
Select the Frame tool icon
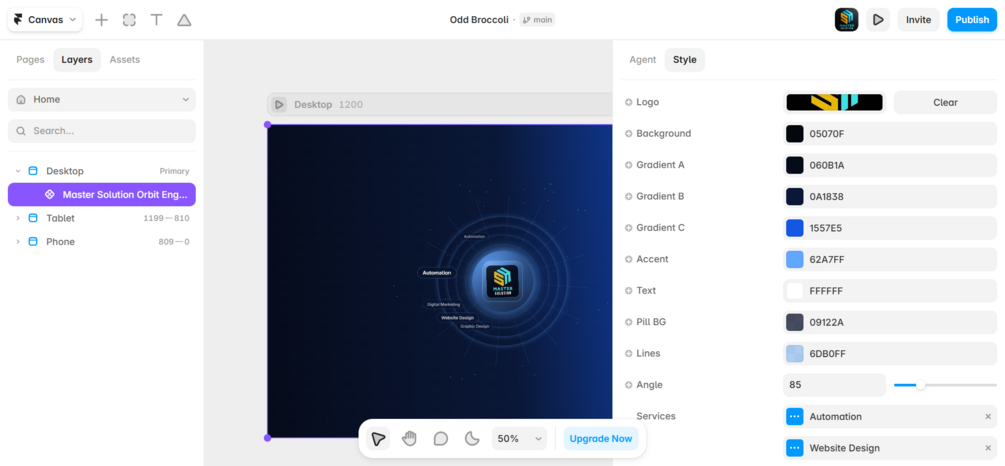129,20
